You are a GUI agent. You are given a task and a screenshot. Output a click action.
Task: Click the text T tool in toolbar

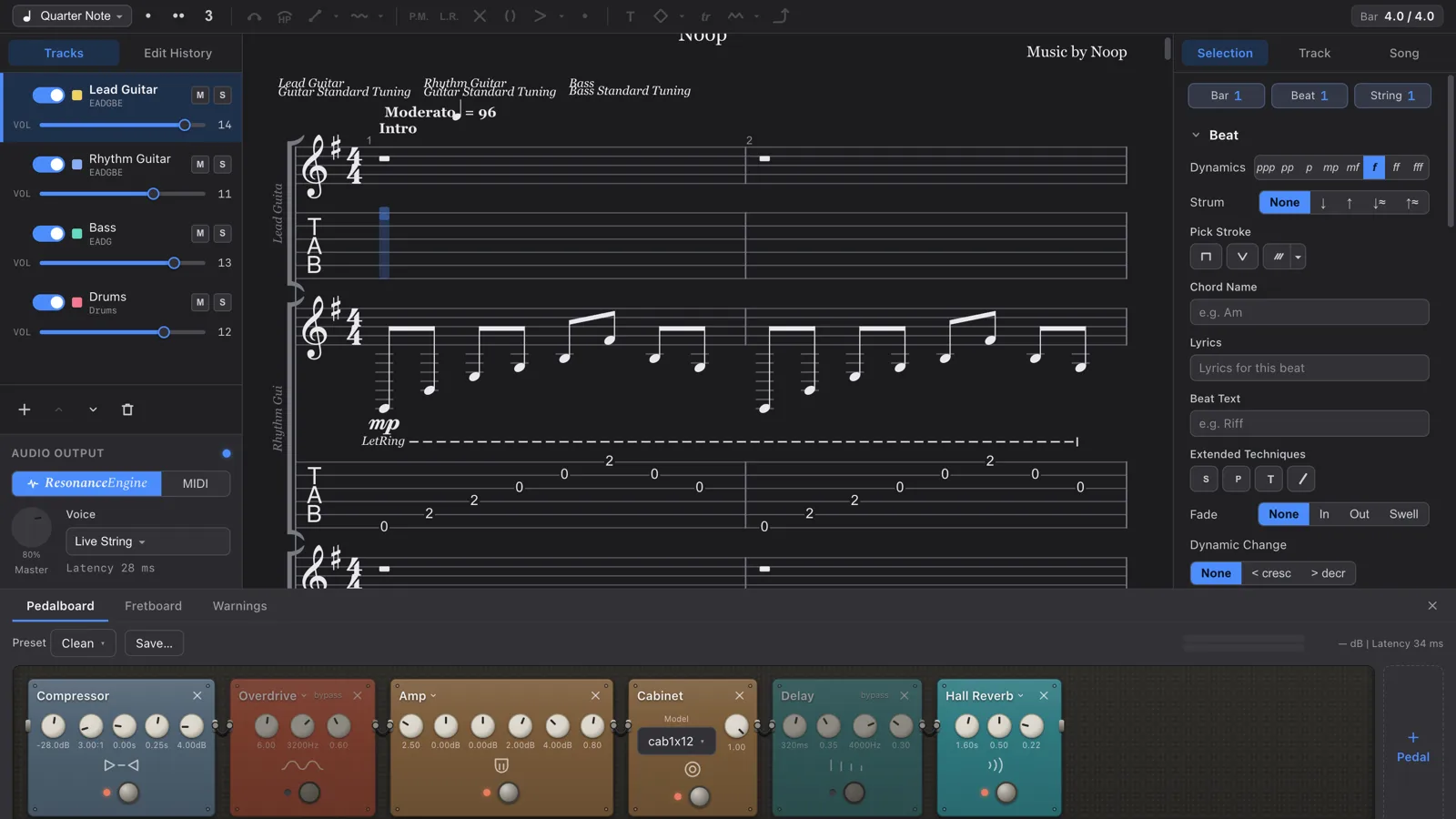coord(630,16)
